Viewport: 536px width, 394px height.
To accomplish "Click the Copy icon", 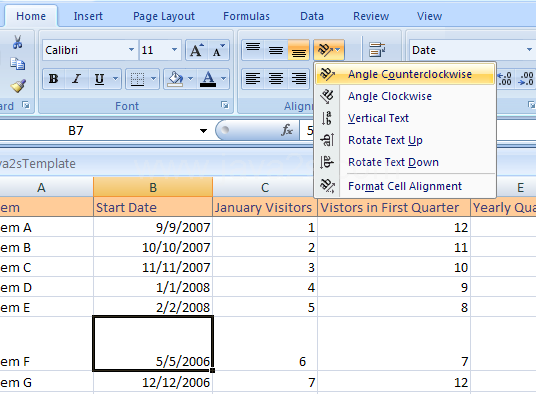I will tap(17, 64).
